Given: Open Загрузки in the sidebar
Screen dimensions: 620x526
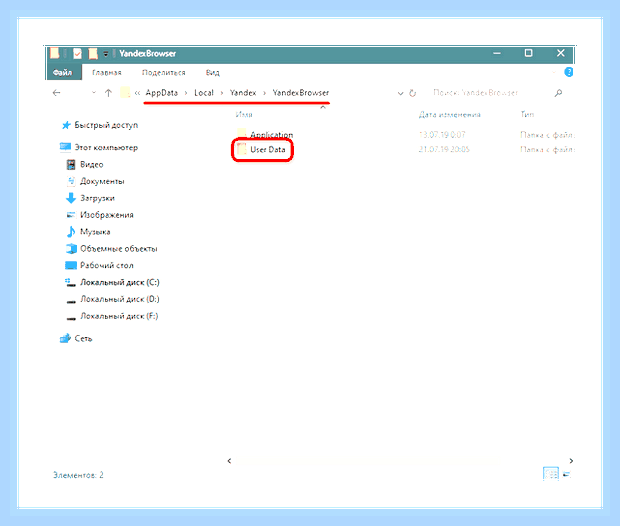Looking at the screenshot, I should [97, 198].
